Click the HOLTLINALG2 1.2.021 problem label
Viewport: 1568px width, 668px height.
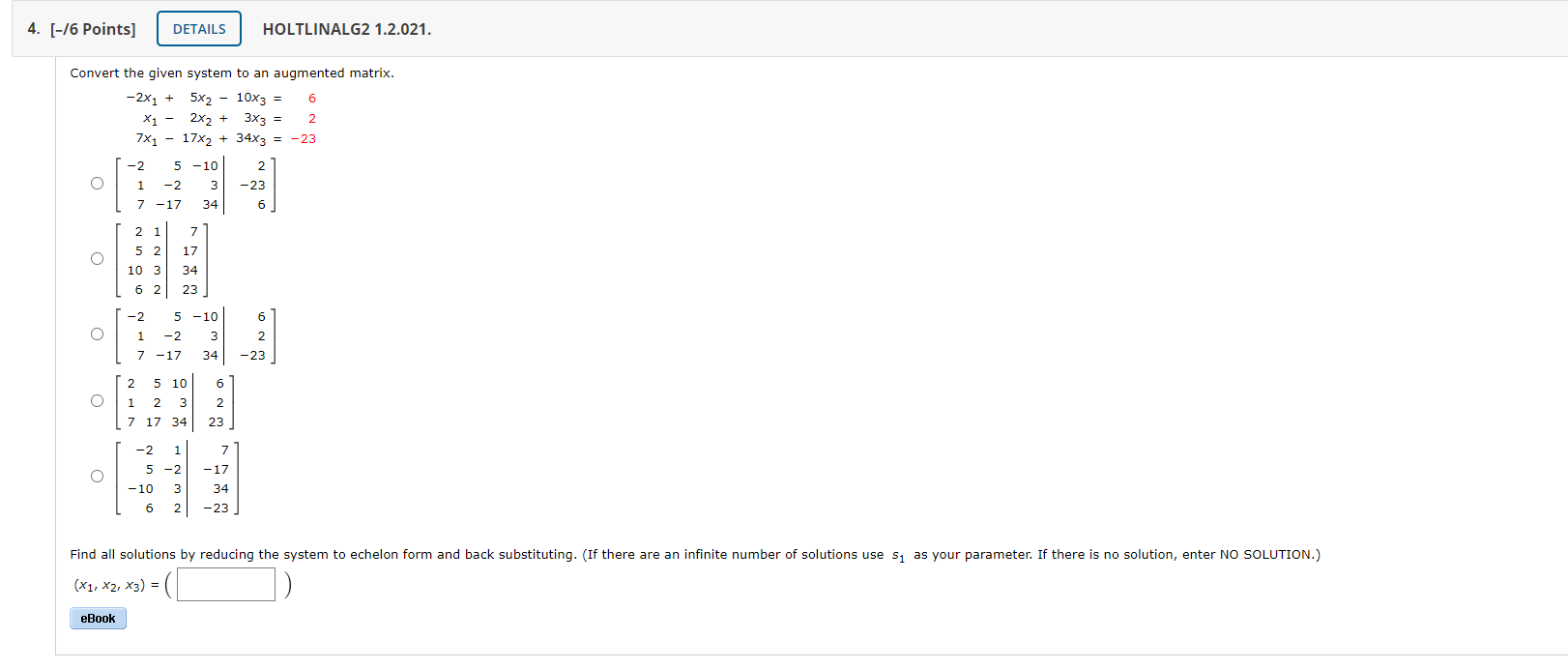(x=345, y=29)
